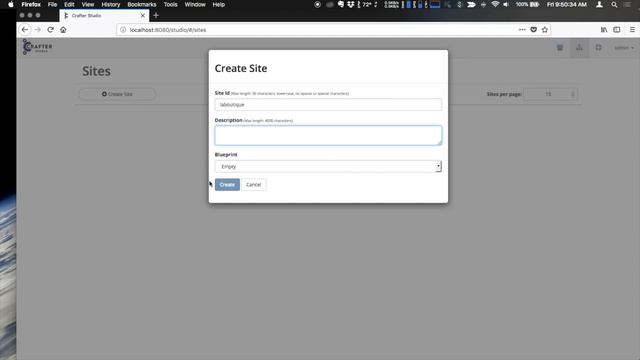Click into the Description text area
The height and width of the screenshot is (360, 640).
(328, 135)
